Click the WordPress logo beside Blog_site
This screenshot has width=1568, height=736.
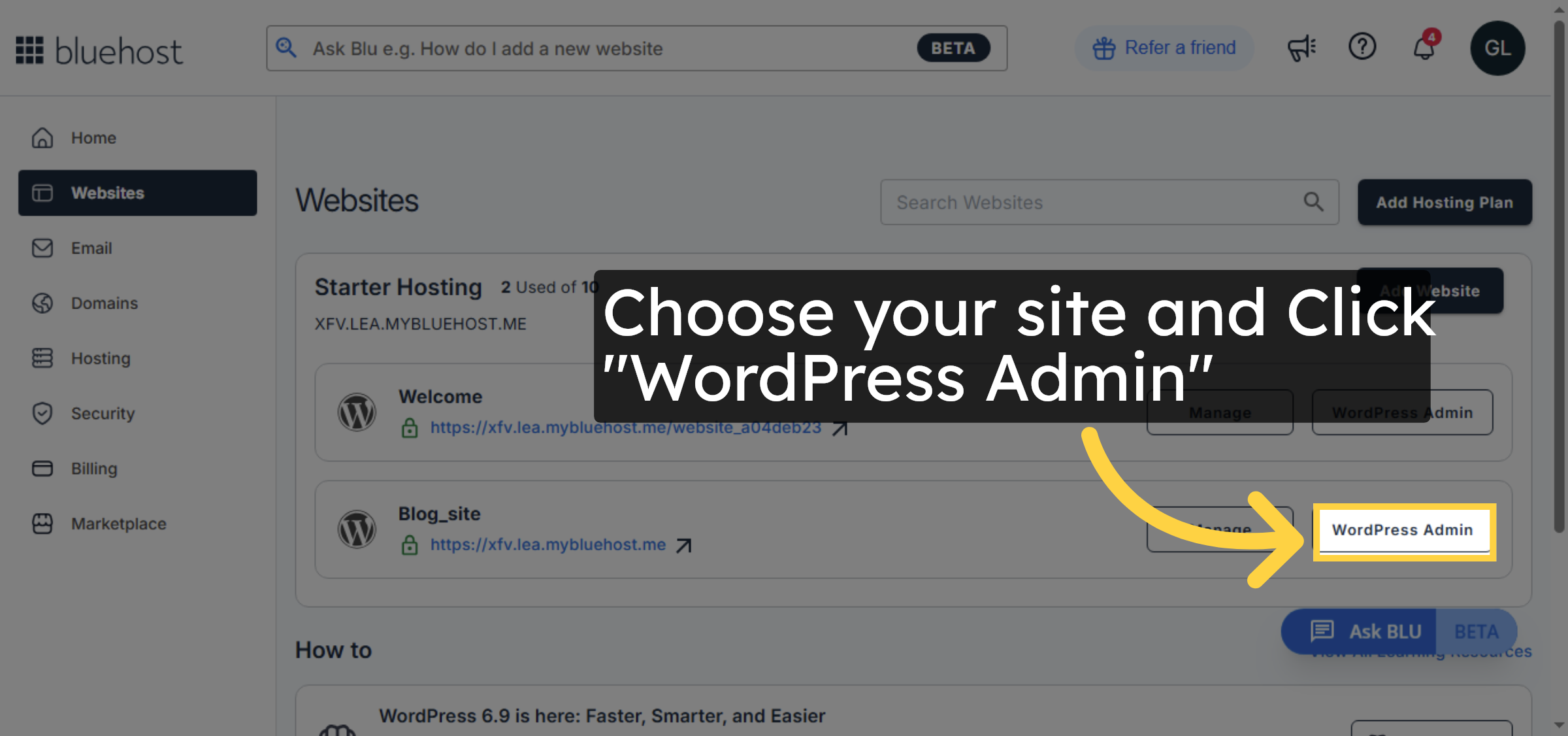[357, 529]
